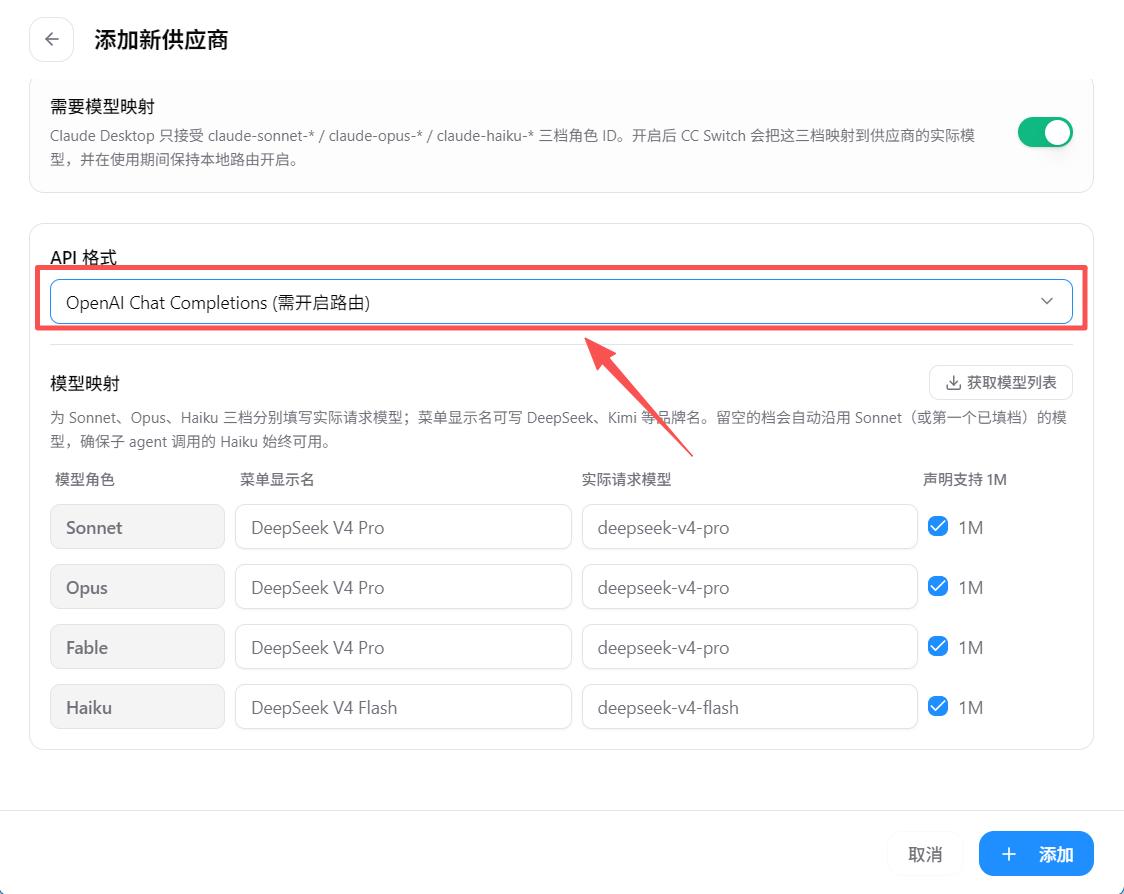Edit Haiku deepseek-v4-flash model field
The image size is (1124, 894).
tap(750, 707)
